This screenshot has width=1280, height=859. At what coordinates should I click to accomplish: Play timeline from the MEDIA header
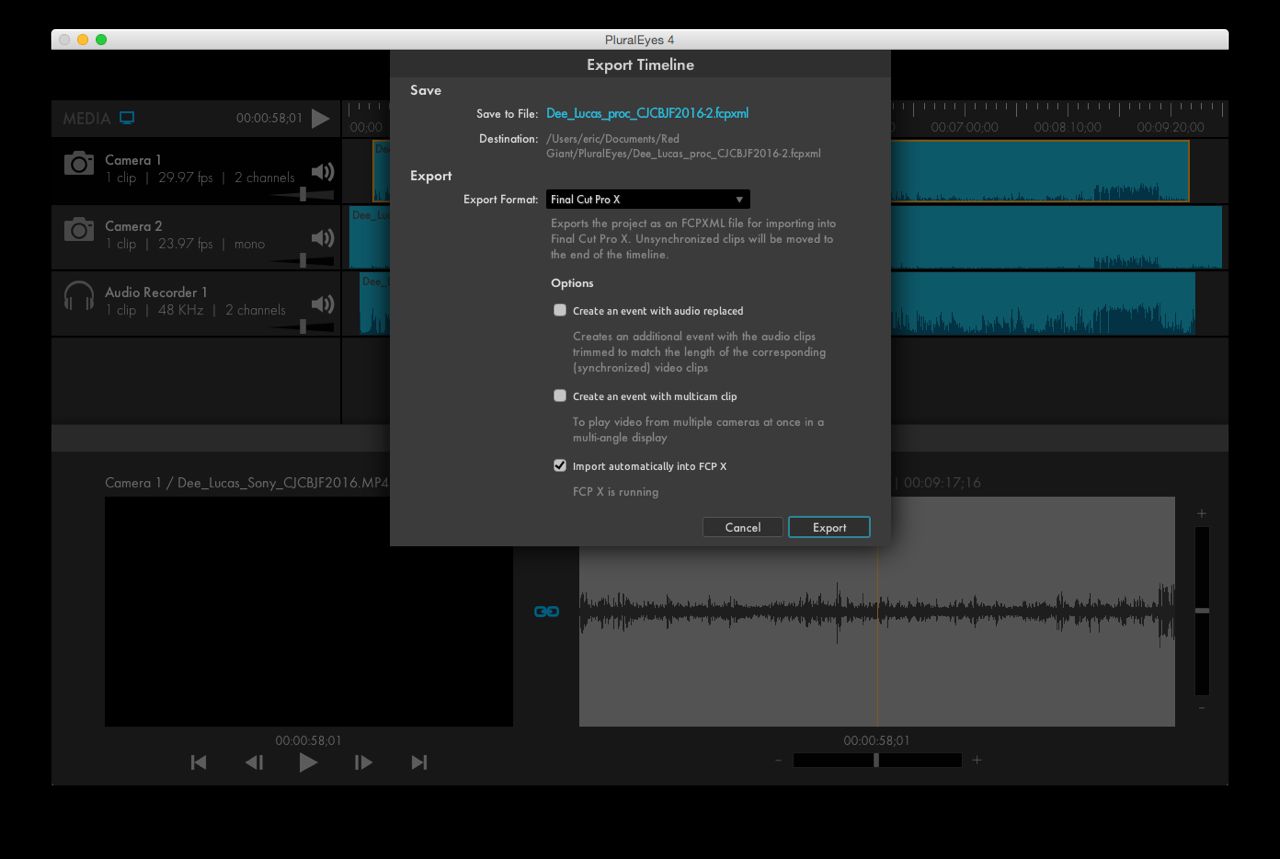320,118
